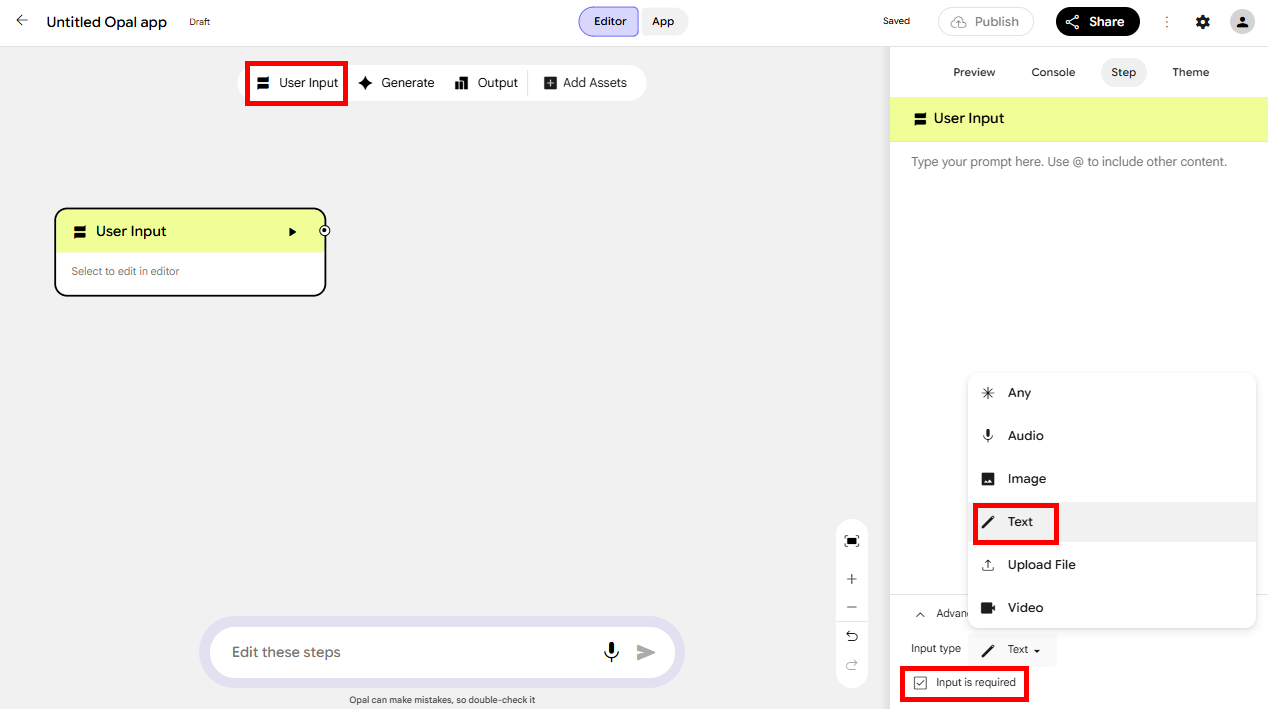
Task: Click the send arrow icon
Action: tap(646, 652)
